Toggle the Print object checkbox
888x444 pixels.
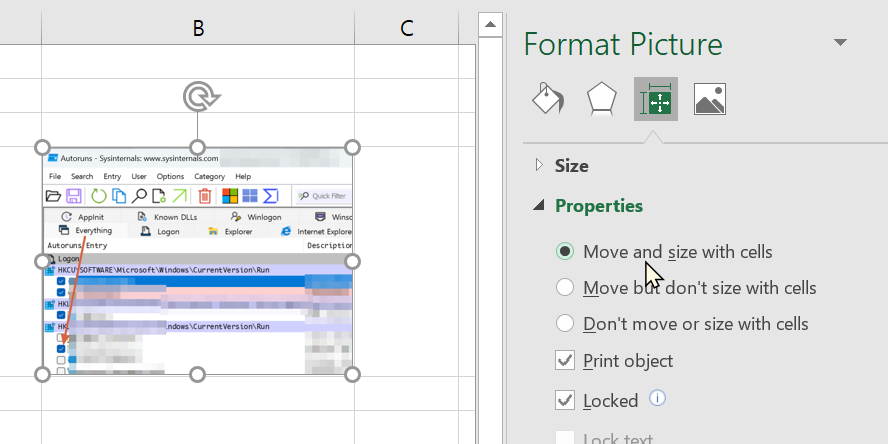pyautogui.click(x=565, y=360)
